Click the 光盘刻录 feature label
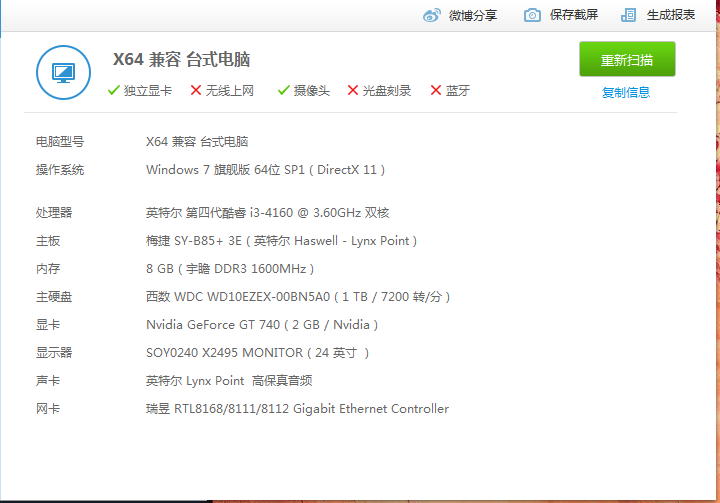Viewport: 720px width, 503px height. point(387,90)
